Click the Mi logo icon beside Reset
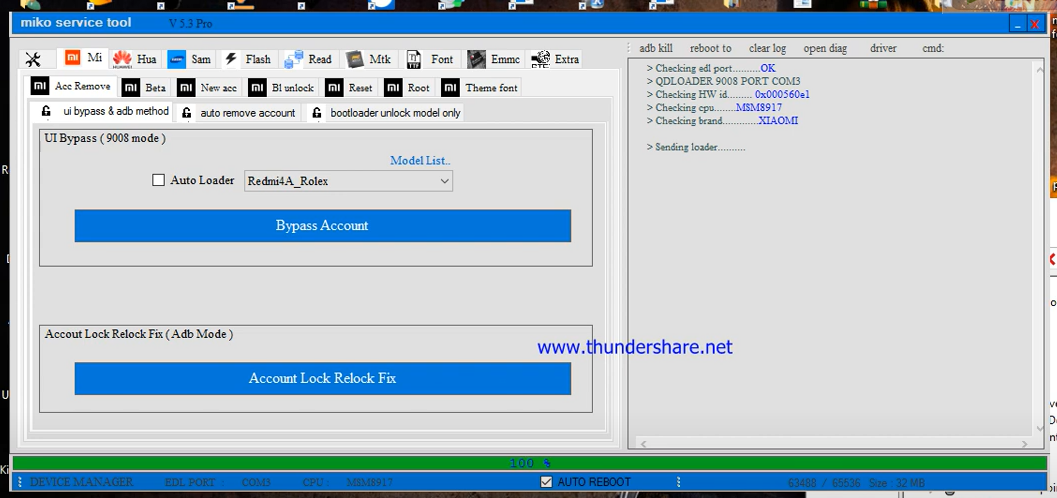This screenshot has width=1057, height=498. click(x=334, y=88)
